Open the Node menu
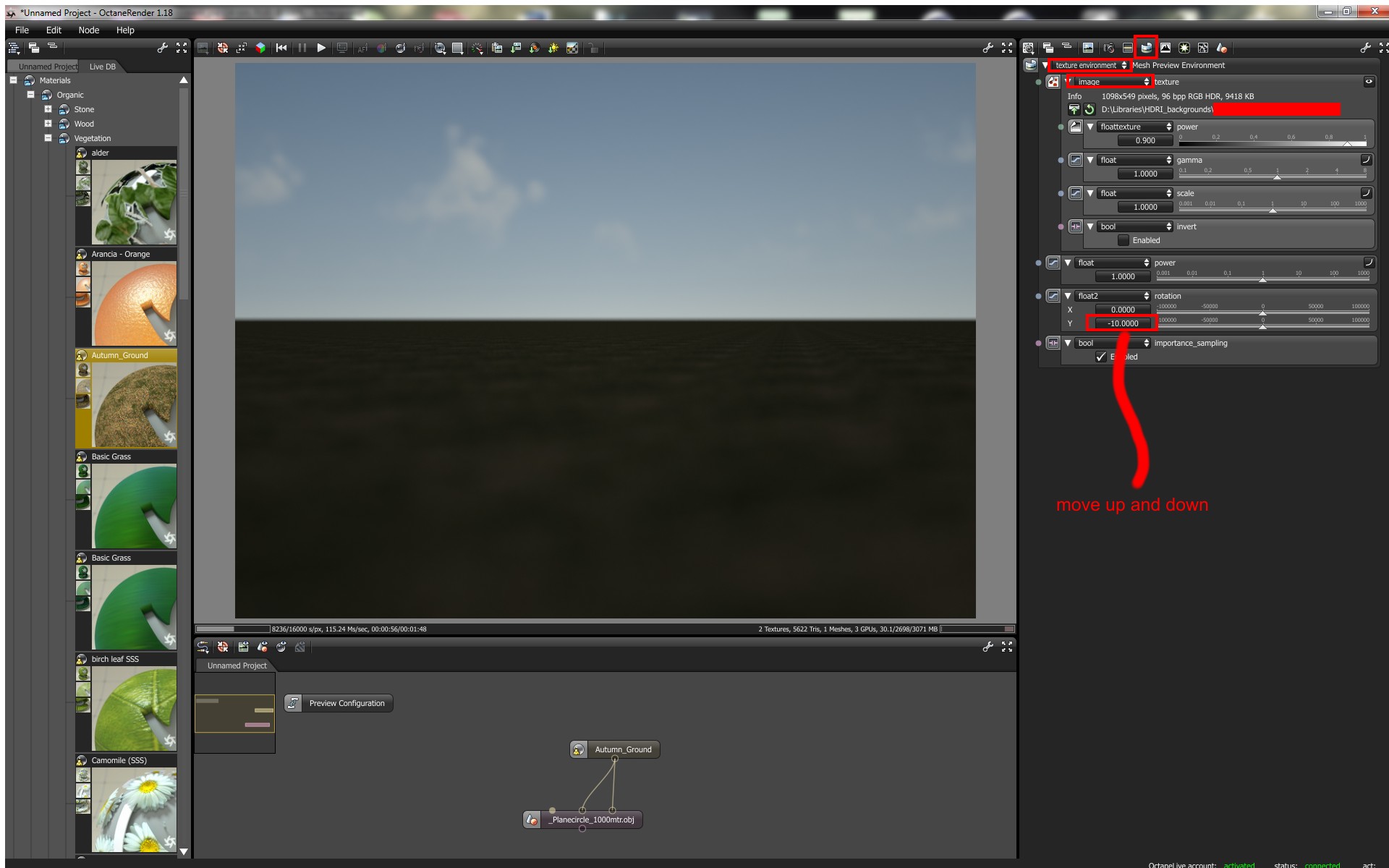This screenshot has width=1389, height=868. tap(88, 30)
